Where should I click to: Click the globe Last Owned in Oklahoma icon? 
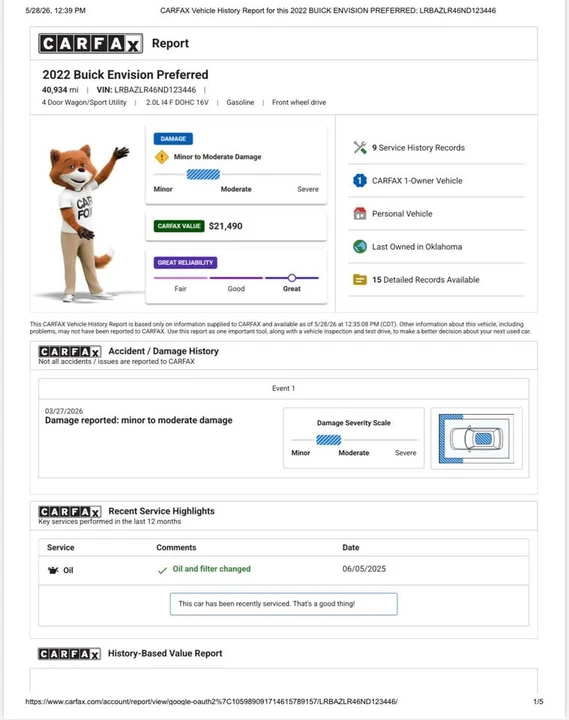(360, 247)
